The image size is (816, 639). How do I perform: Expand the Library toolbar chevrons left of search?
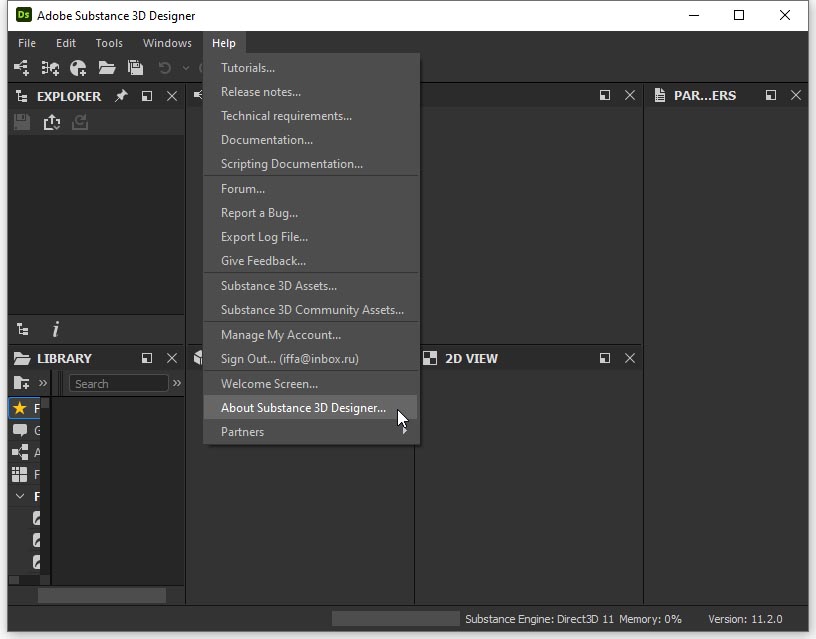[43, 383]
